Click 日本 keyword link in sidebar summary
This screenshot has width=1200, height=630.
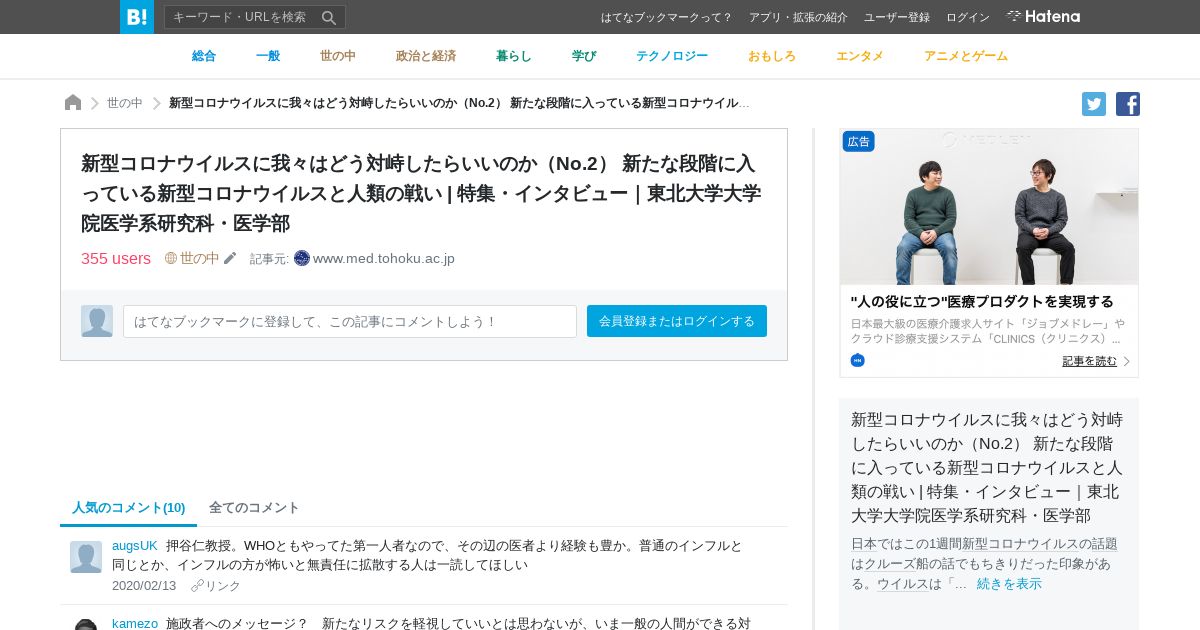coord(864,543)
